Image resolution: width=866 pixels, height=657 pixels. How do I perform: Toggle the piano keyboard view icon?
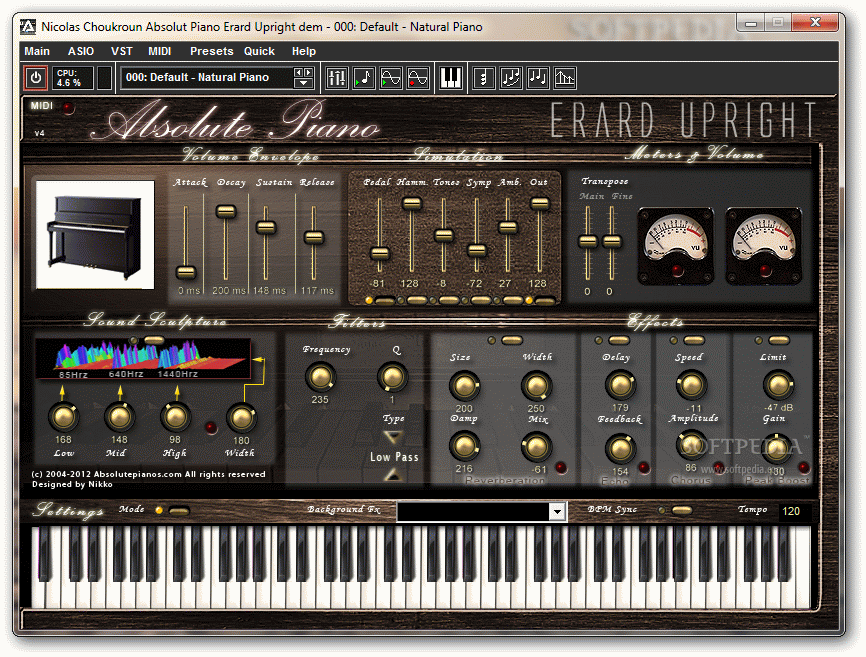click(x=451, y=78)
